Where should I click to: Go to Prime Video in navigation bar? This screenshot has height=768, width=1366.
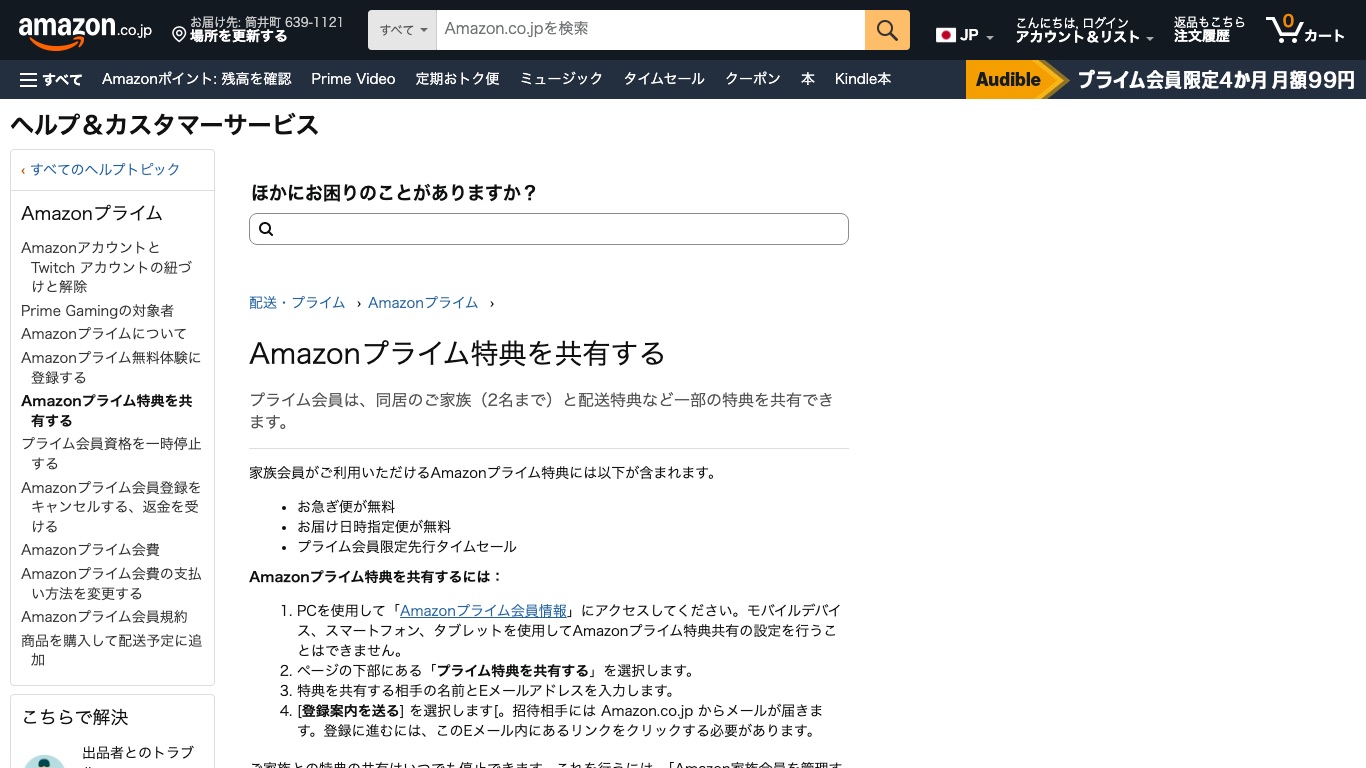coord(353,79)
